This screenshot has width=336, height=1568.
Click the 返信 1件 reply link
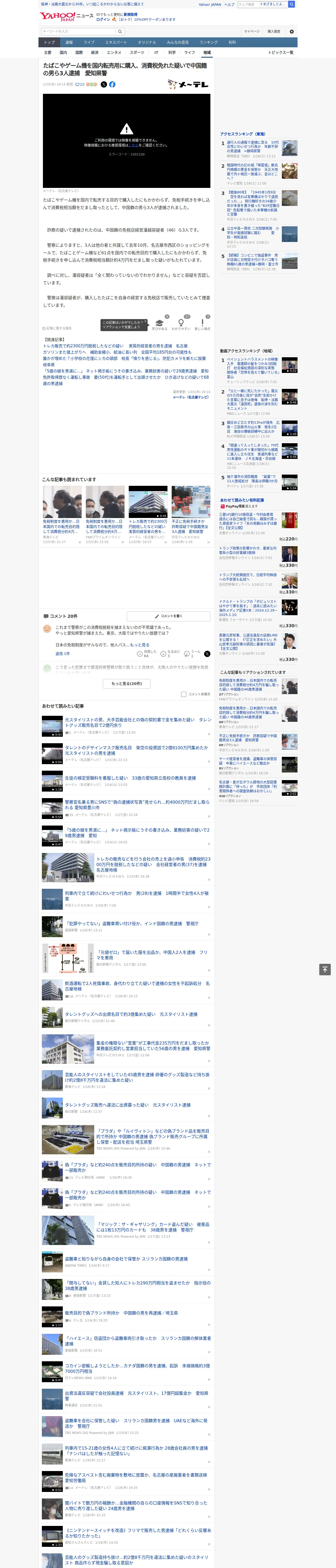62,654
